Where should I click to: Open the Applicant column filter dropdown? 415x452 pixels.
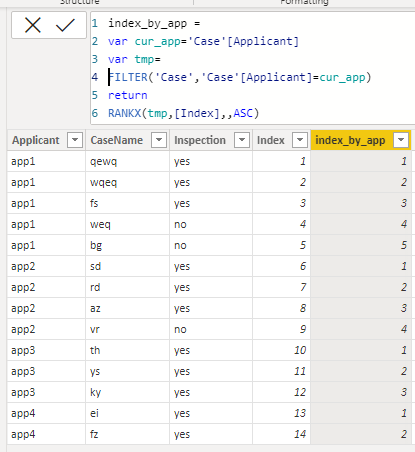click(75, 140)
